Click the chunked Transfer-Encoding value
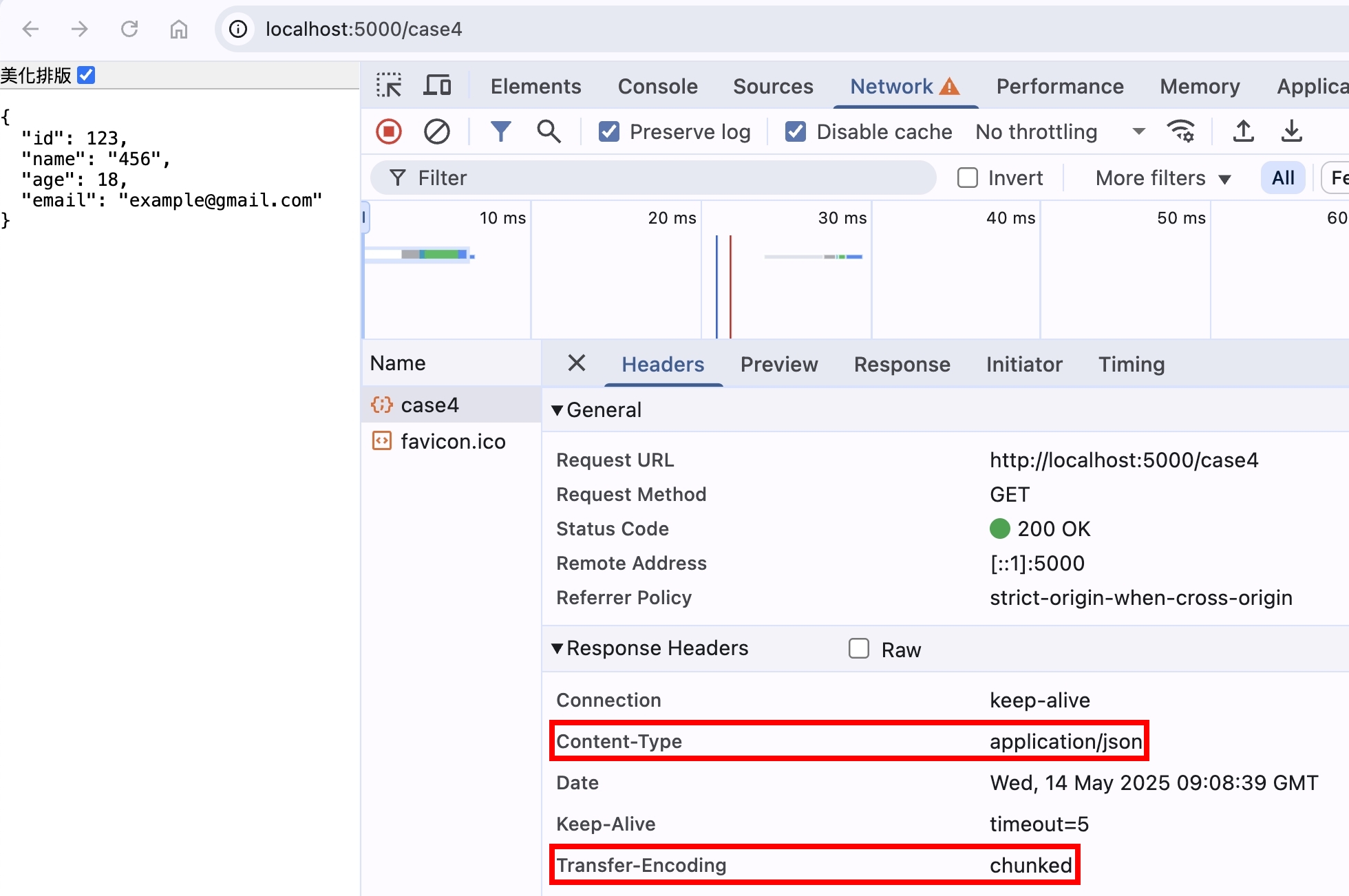This screenshot has height=896, width=1349. click(x=1030, y=865)
